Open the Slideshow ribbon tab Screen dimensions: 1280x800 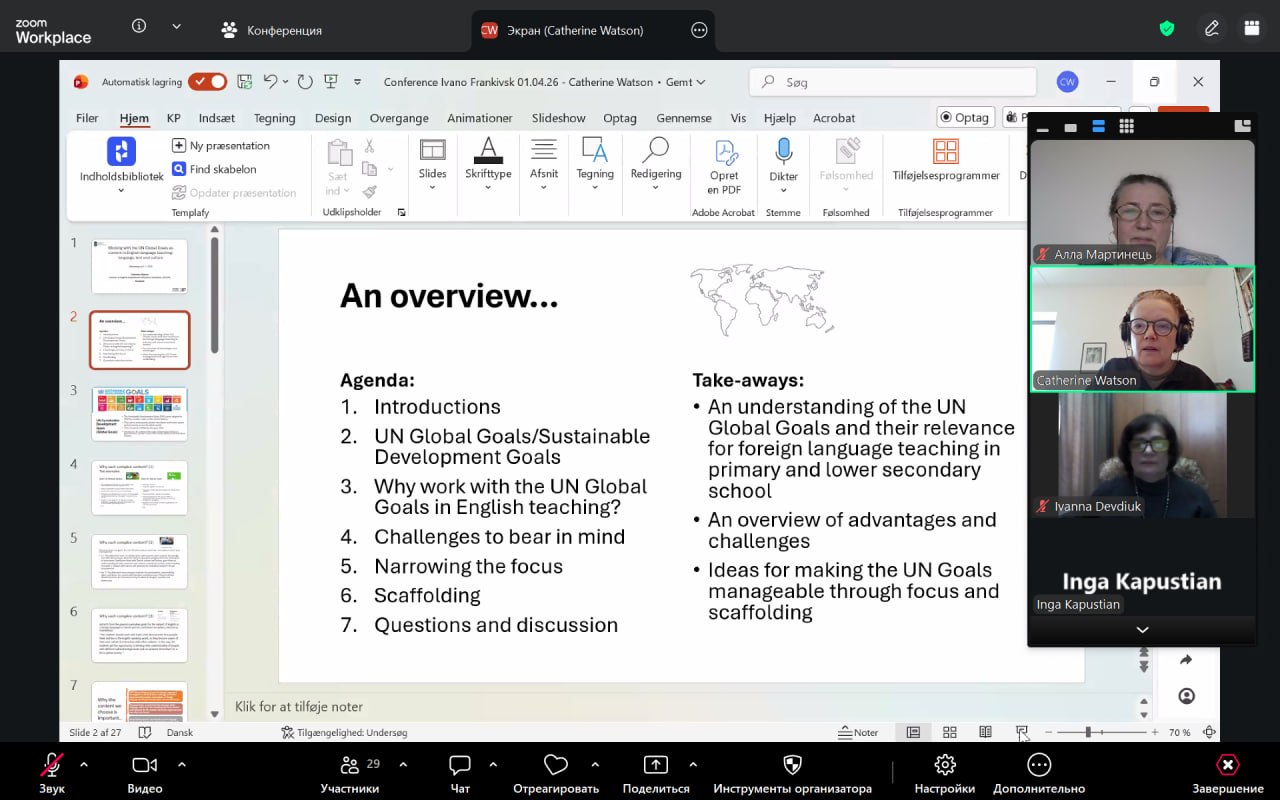(558, 118)
